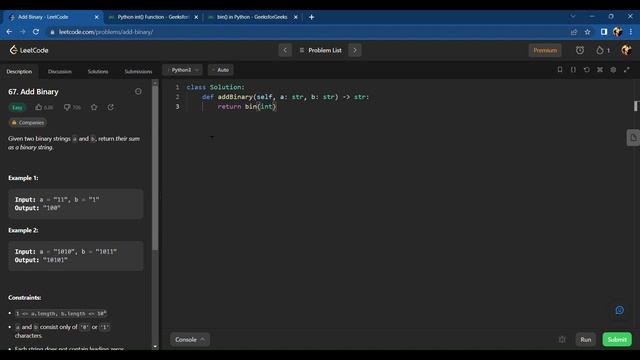Click the keyboard shortcuts icon

pos(600,70)
